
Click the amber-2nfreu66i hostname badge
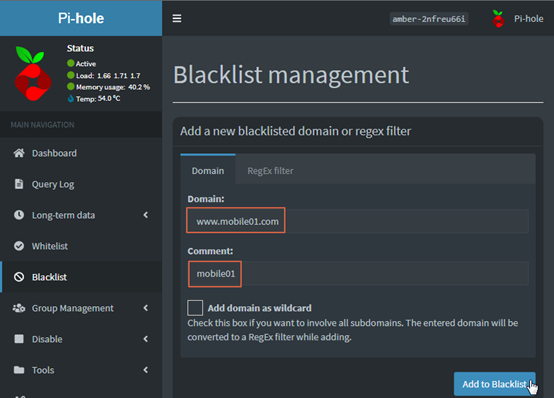[x=429, y=19]
